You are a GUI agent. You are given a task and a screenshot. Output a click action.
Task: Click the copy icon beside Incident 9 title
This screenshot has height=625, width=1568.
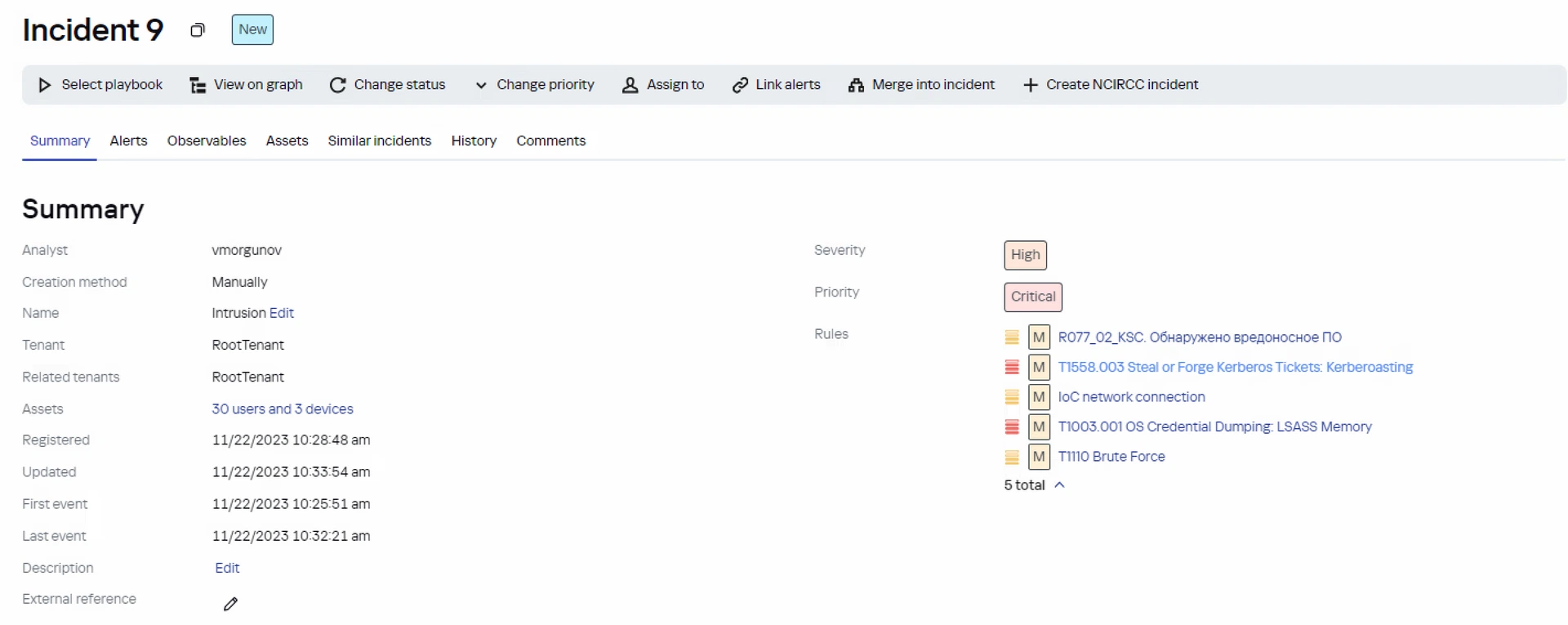pyautogui.click(x=197, y=30)
